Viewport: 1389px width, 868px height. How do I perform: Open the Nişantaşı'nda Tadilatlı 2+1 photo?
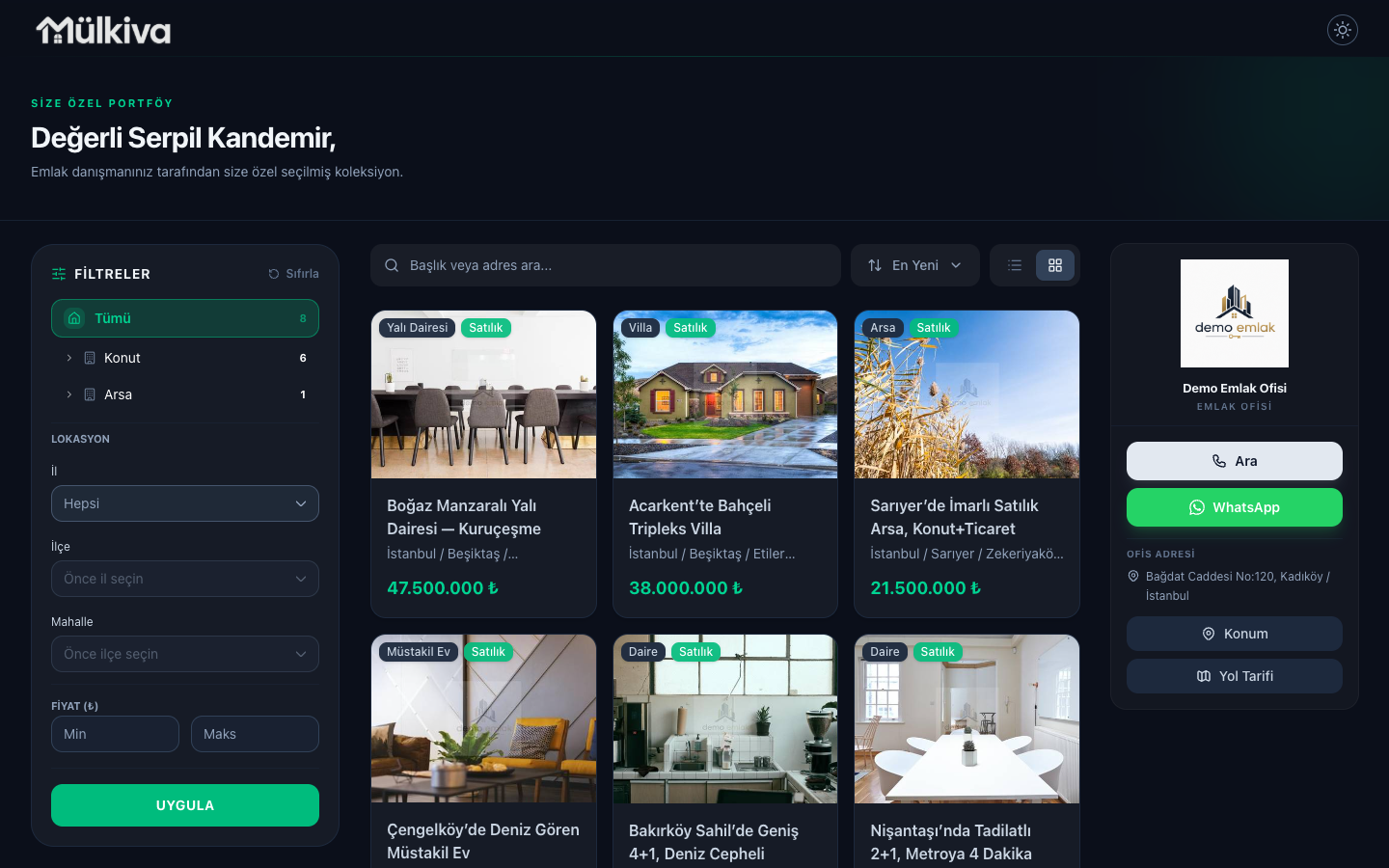coord(967,719)
